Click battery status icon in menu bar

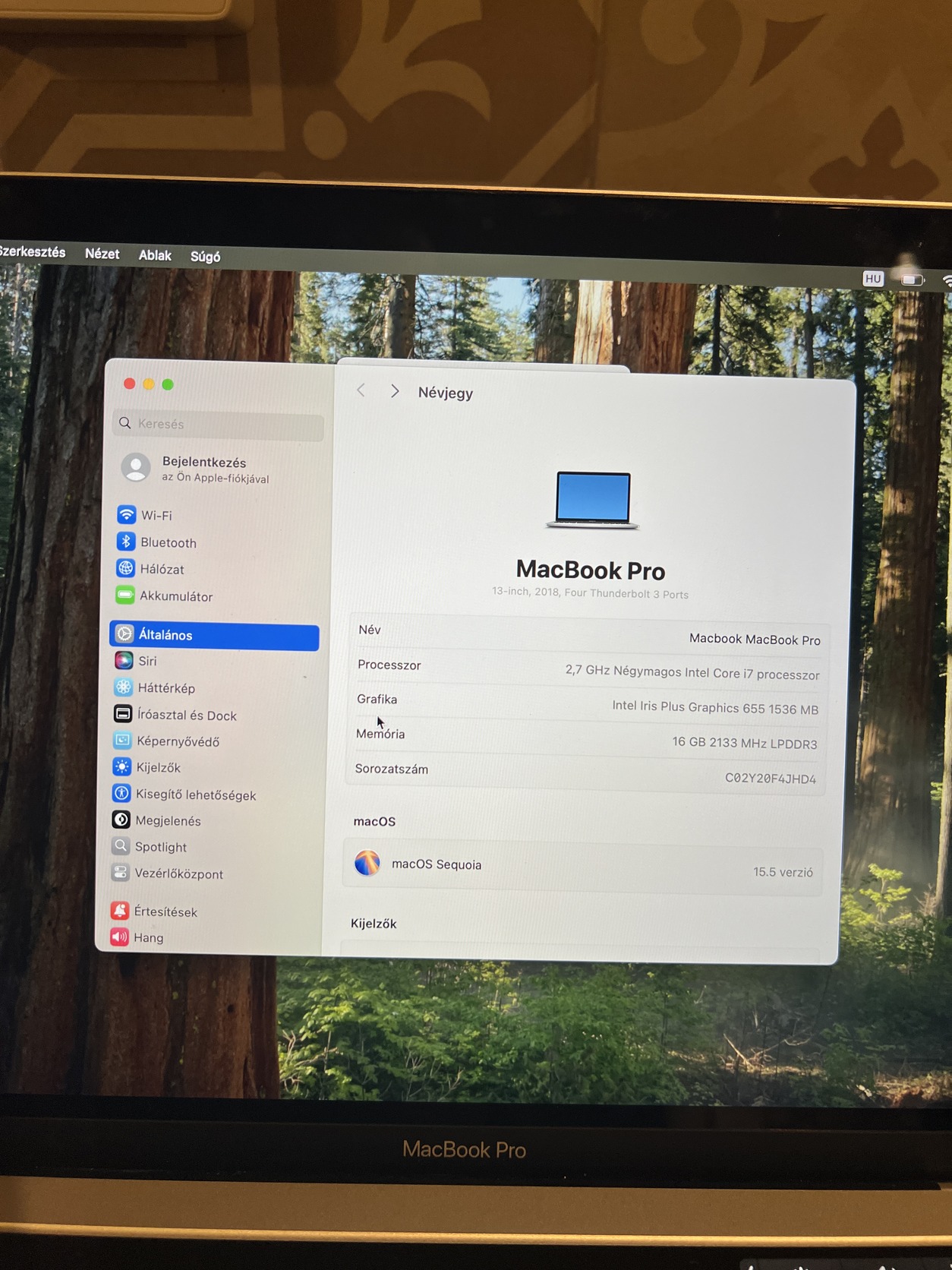[x=913, y=280]
